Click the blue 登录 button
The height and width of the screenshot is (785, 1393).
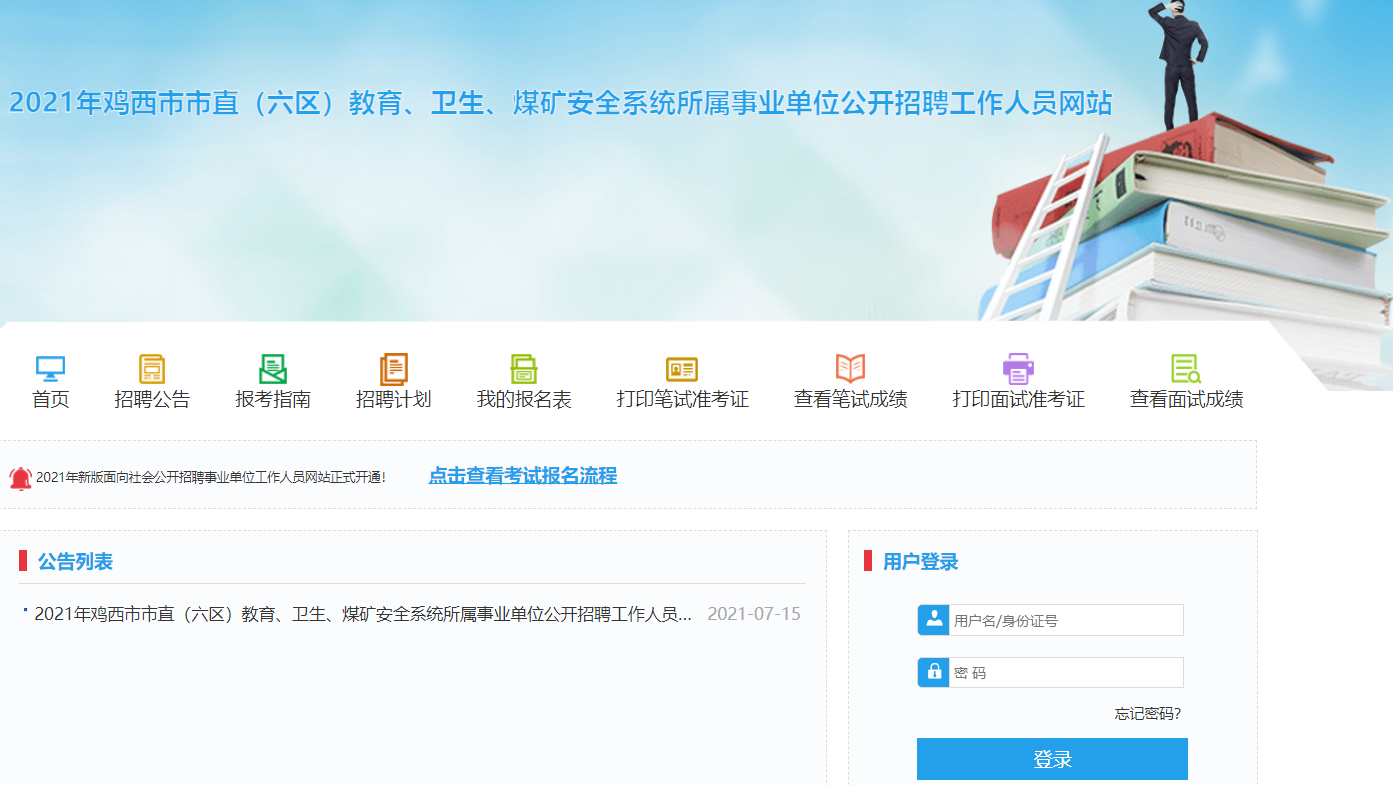click(1052, 759)
